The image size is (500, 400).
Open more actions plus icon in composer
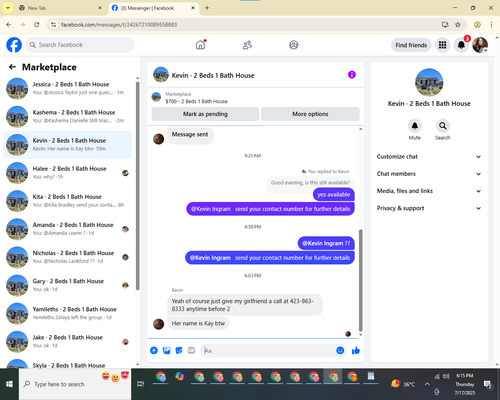coord(154,350)
